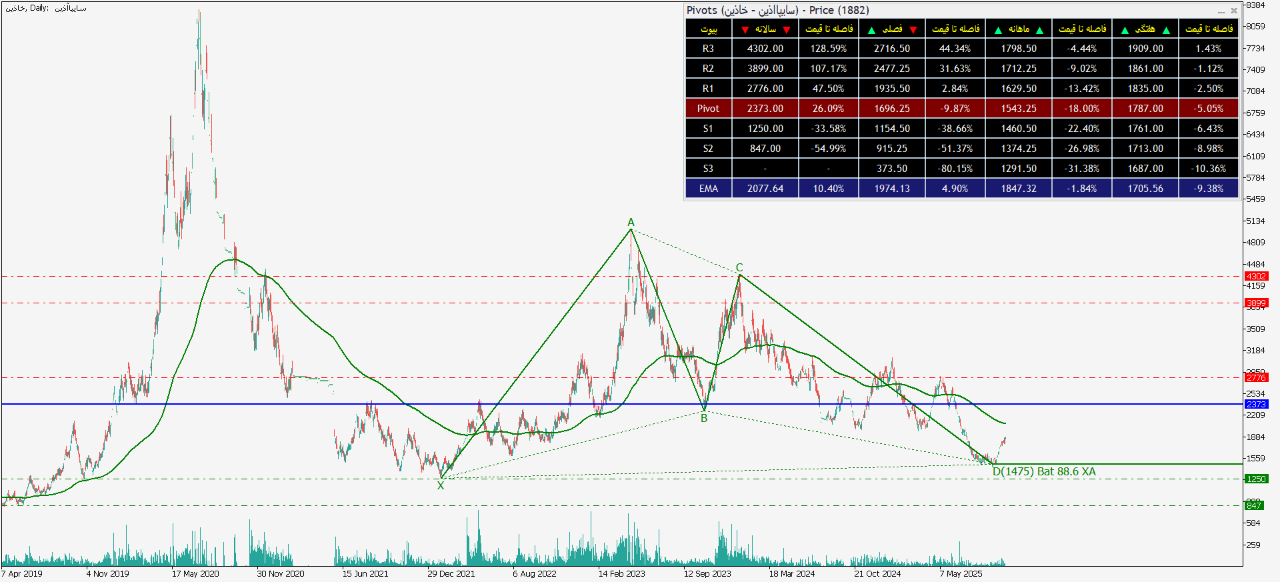1280x582 pixels.
Task: Click red 4302 price tag on axis
Action: coord(1256,276)
